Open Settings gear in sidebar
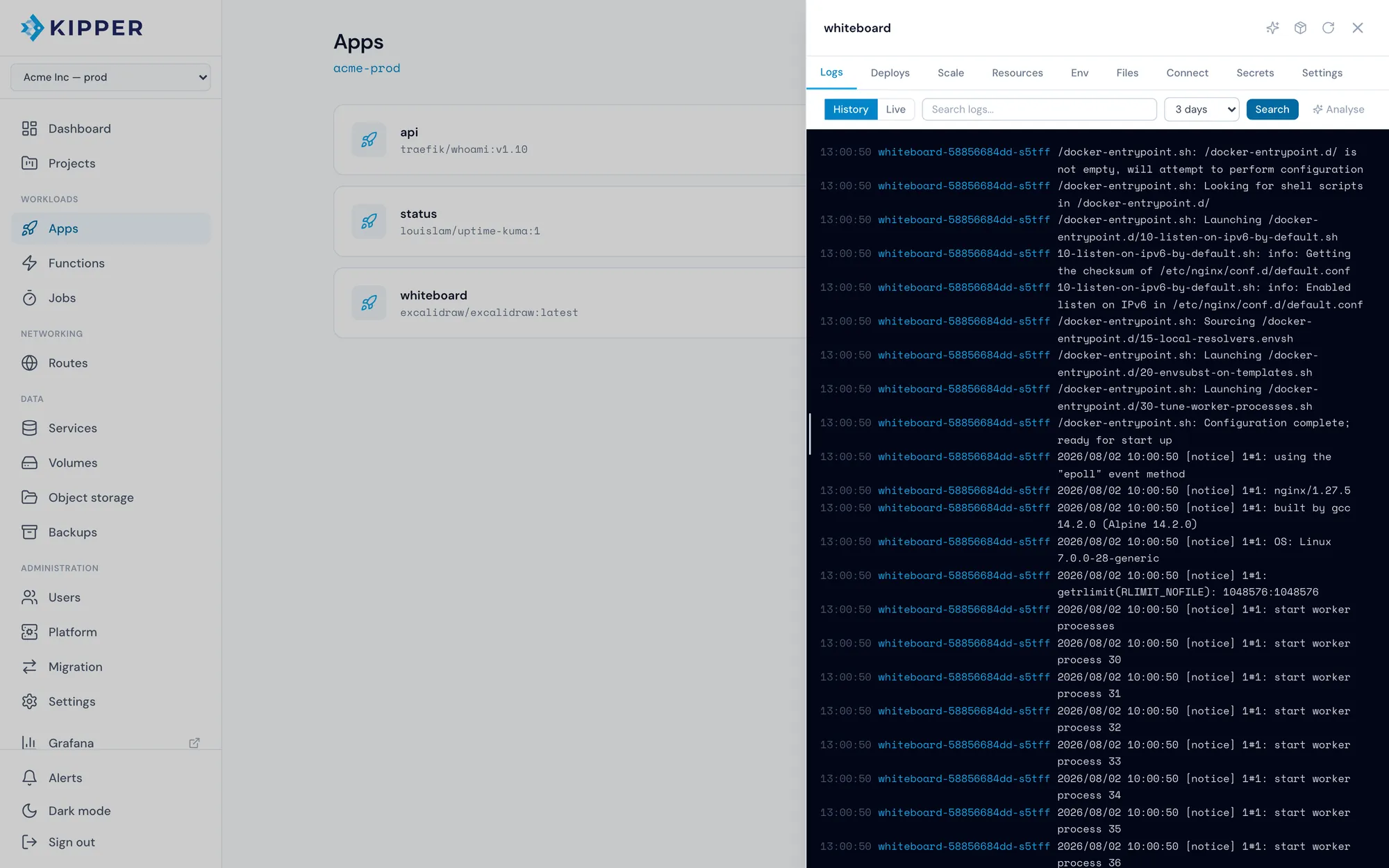This screenshot has width=1389, height=868. click(29, 701)
